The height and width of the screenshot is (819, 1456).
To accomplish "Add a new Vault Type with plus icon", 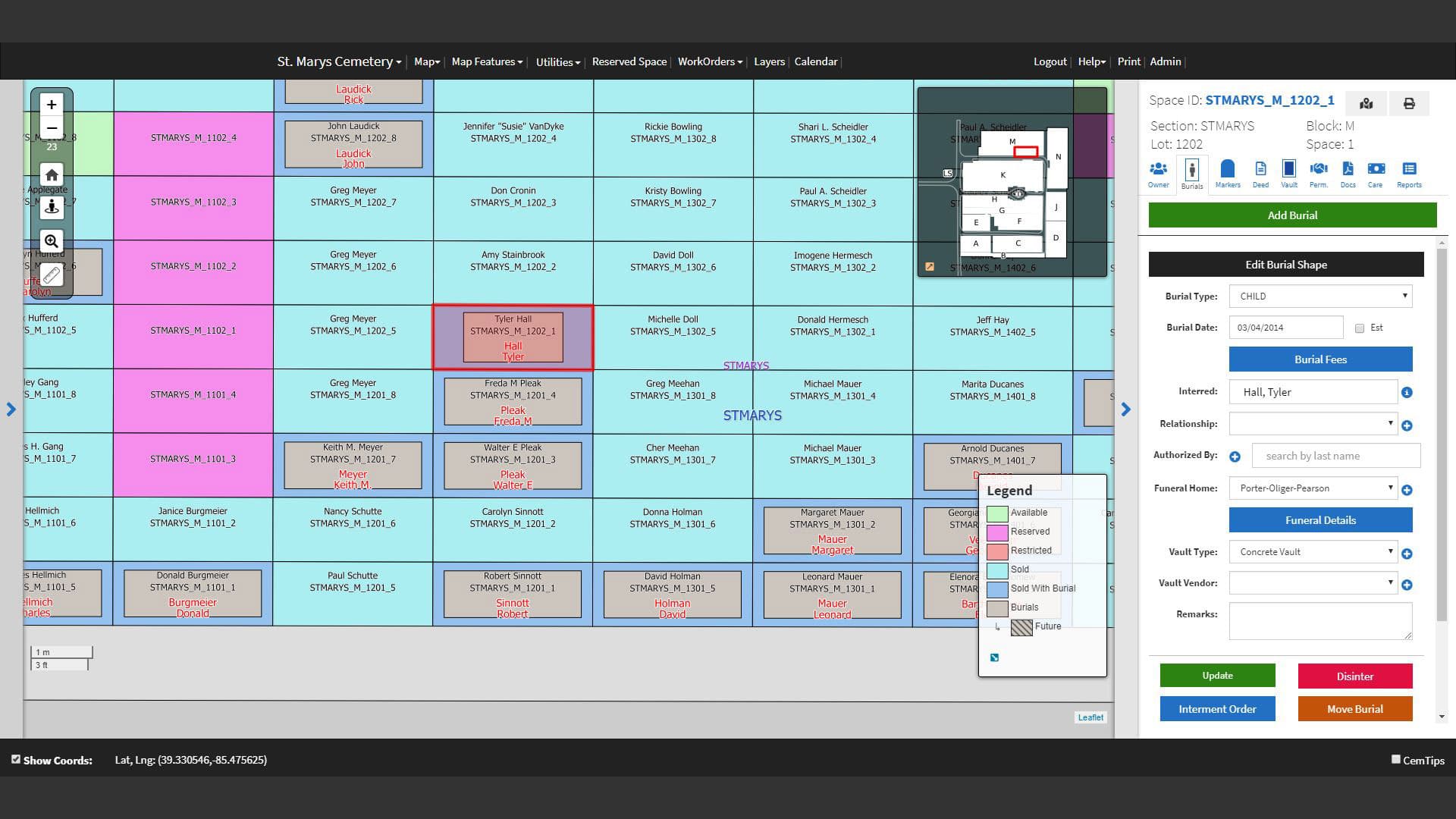I will [x=1407, y=554].
